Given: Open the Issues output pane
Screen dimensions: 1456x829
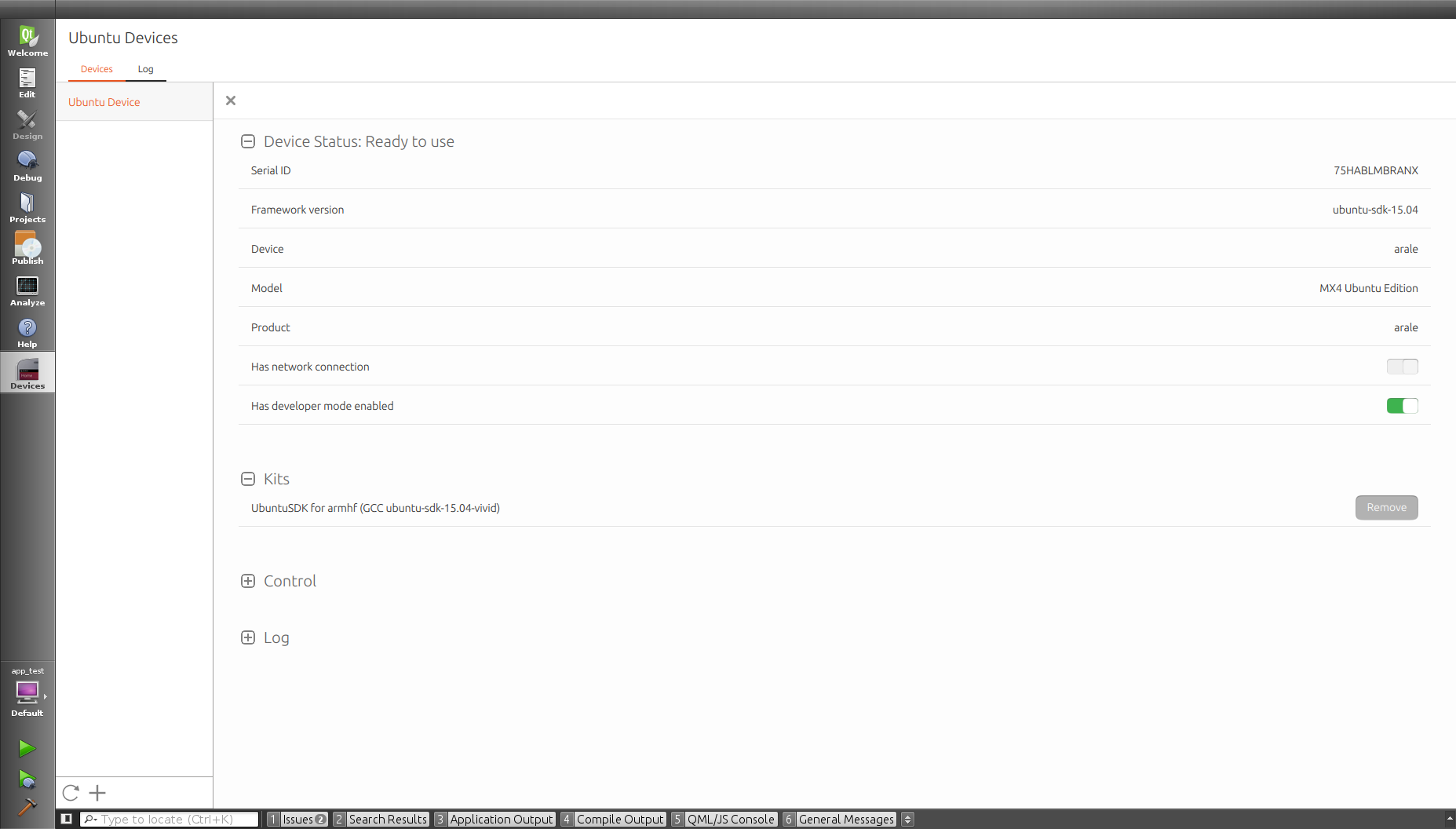Looking at the screenshot, I should [297, 819].
